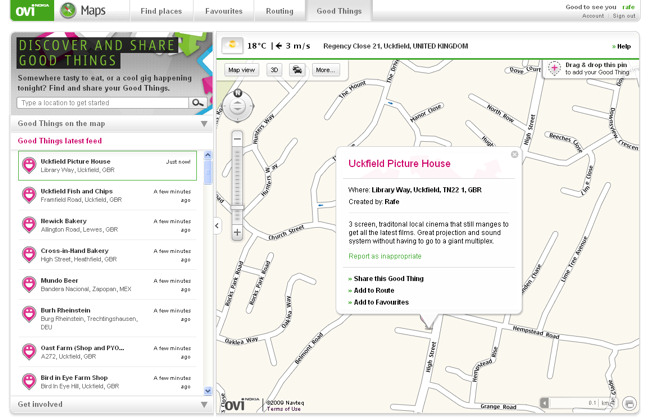Click the zoom slider handle

click(237, 207)
